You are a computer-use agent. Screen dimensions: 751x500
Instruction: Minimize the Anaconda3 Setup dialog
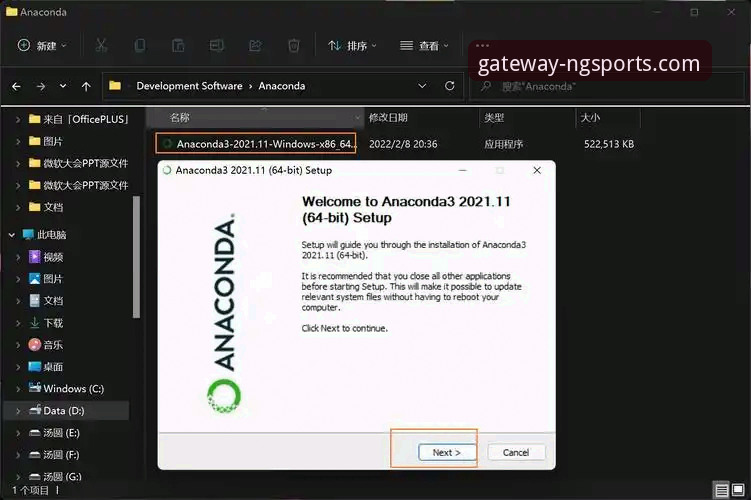(x=463, y=170)
